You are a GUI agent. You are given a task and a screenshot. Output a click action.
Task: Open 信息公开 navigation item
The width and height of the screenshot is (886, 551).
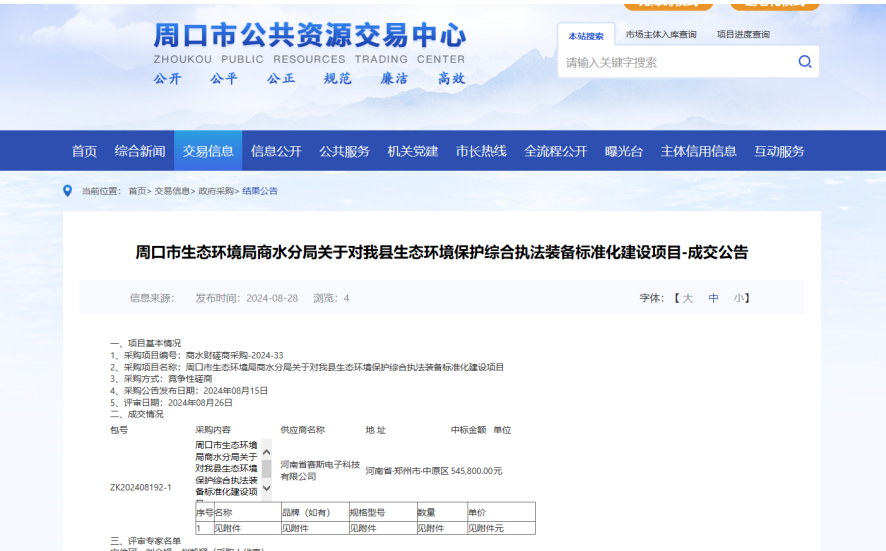pos(276,151)
